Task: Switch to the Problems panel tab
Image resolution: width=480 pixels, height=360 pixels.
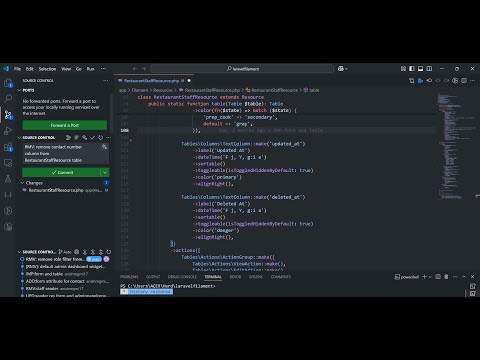Action: click(x=129, y=277)
